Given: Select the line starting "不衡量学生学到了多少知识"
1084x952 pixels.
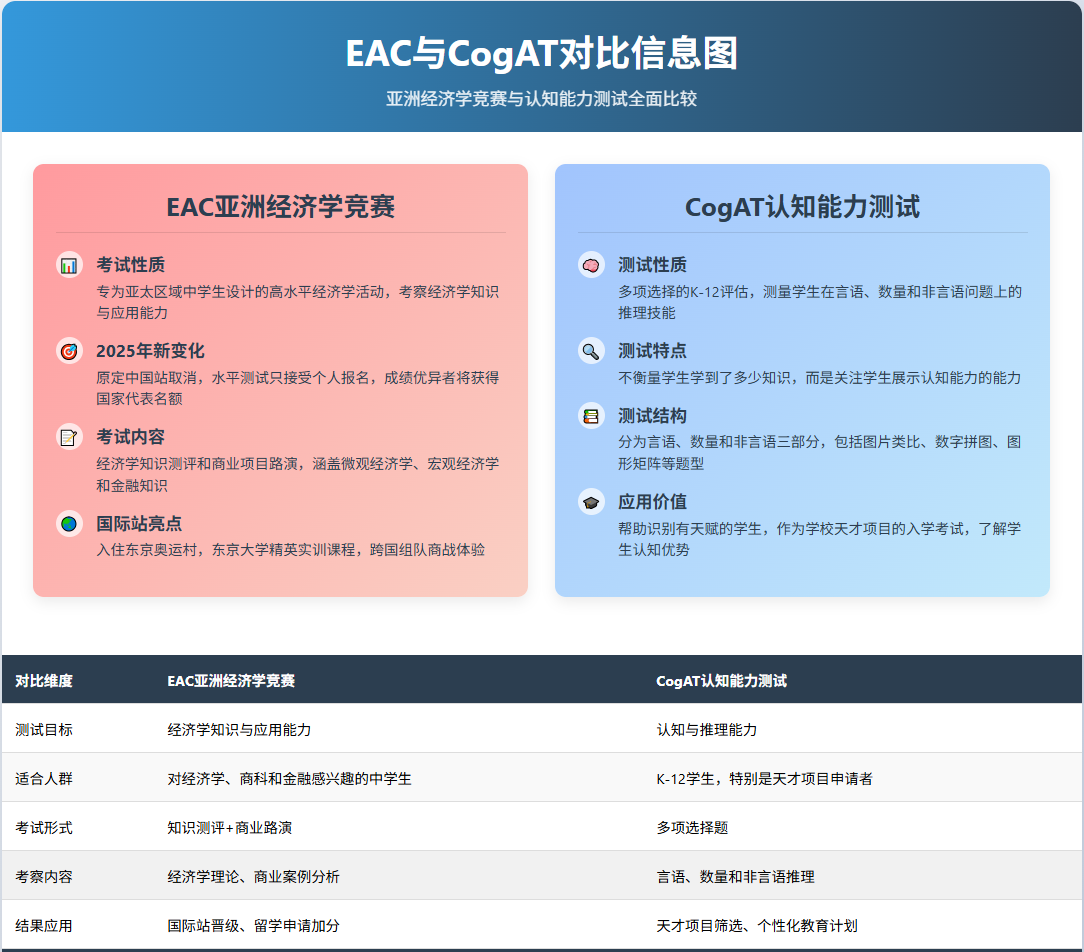Looking at the screenshot, I should [819, 378].
